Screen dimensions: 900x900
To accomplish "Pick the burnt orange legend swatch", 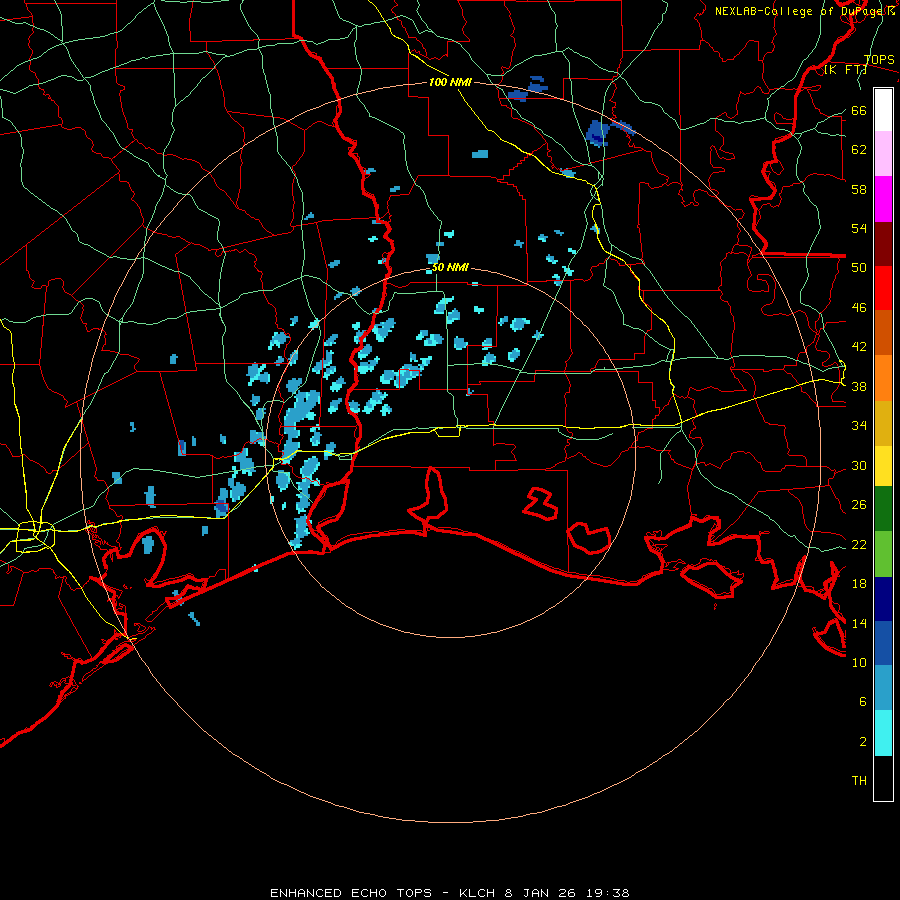I will [x=883, y=332].
